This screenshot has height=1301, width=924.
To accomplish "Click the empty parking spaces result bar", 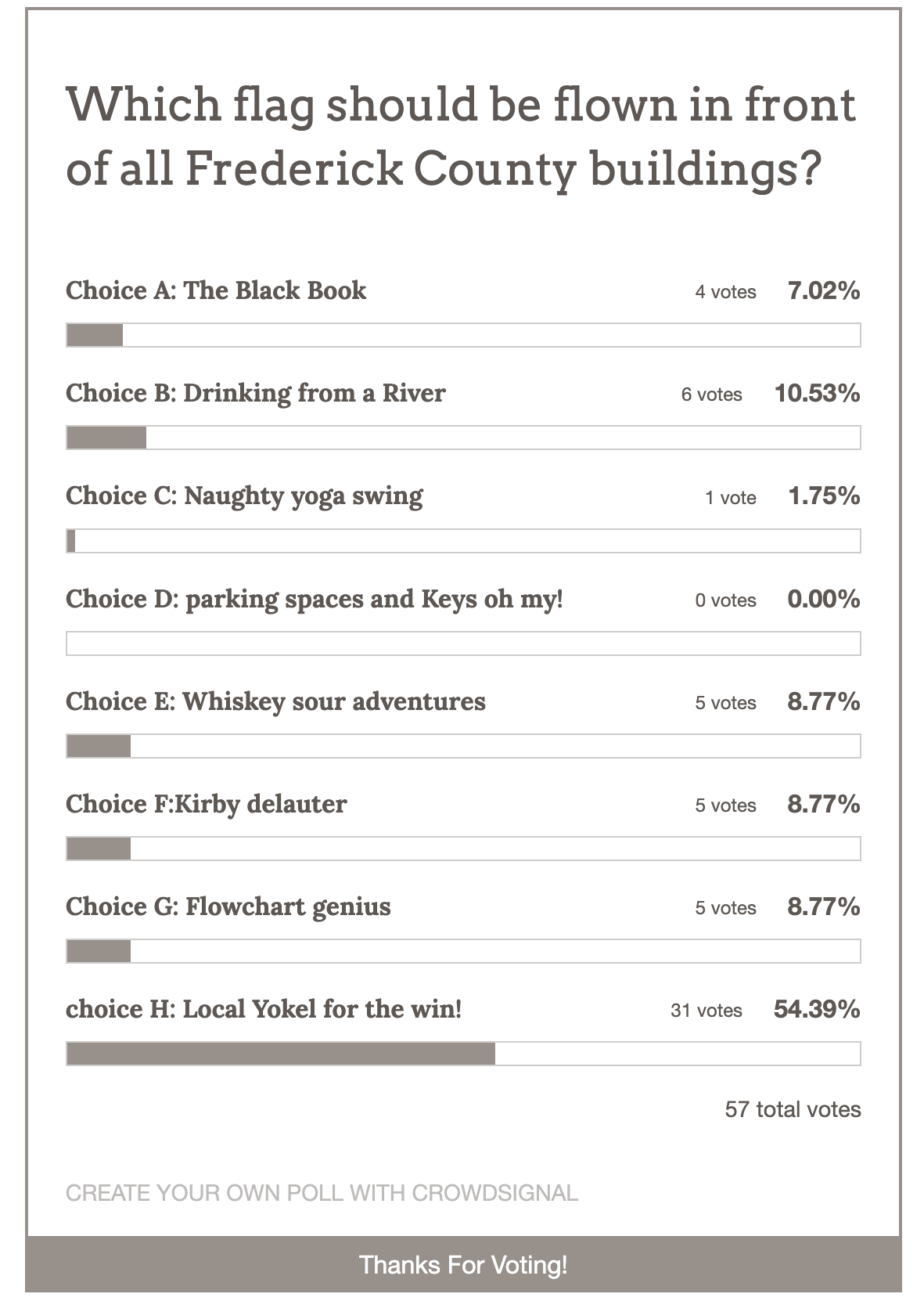I will coord(463,643).
